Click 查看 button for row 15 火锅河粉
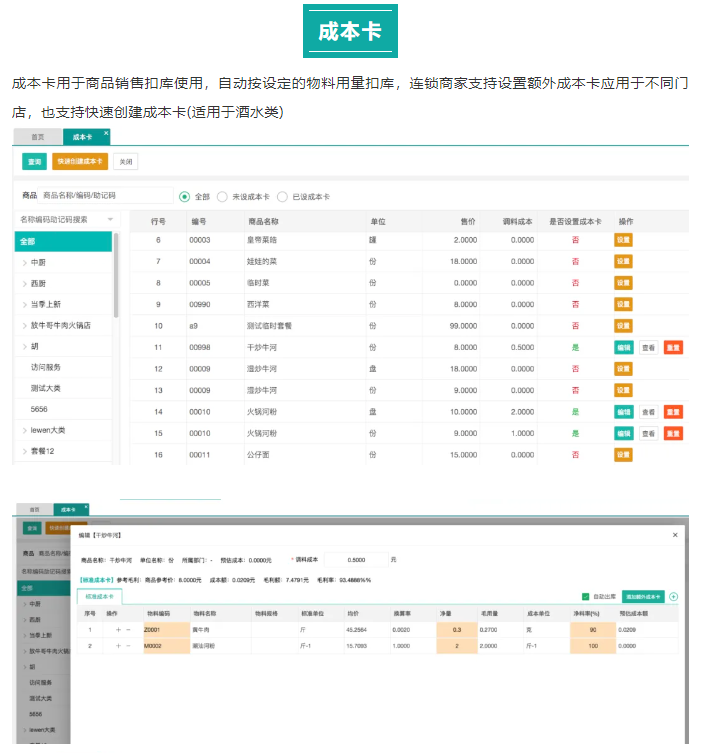Screen dimensions: 720x753 coord(648,434)
